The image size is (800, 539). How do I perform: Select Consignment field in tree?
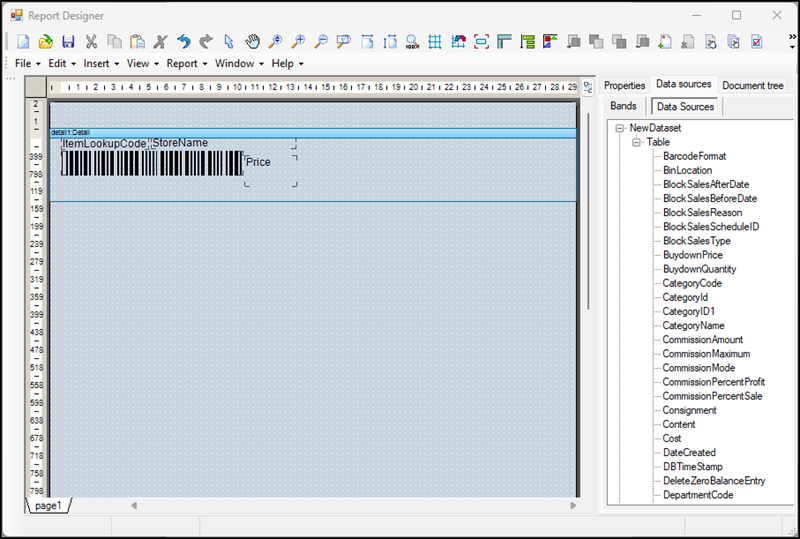(x=689, y=410)
